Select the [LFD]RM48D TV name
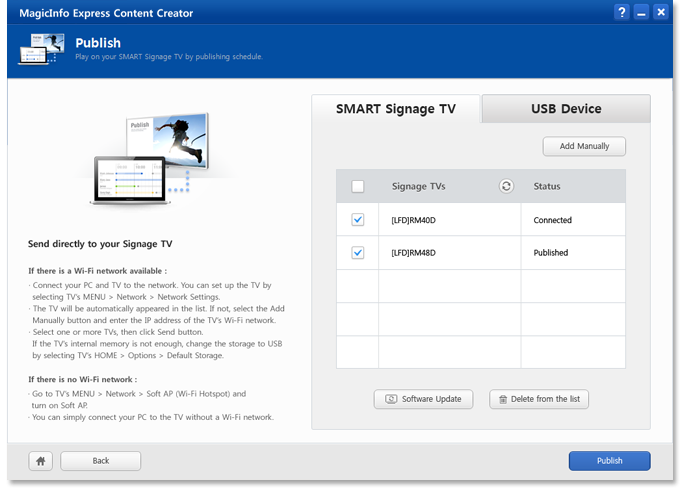 413,253
